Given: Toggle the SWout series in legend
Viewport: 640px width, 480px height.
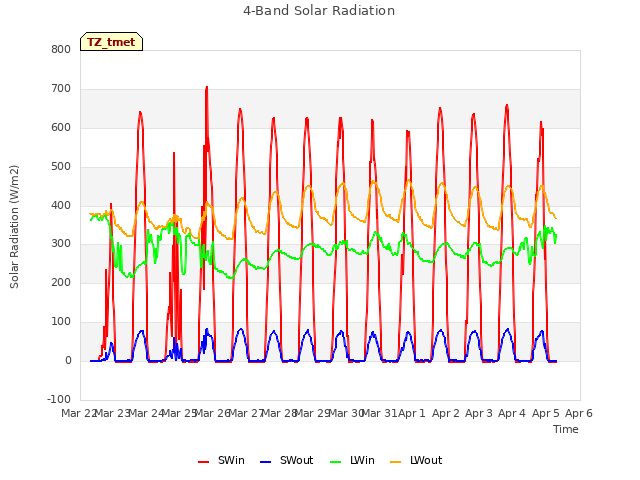Looking at the screenshot, I should [287, 460].
